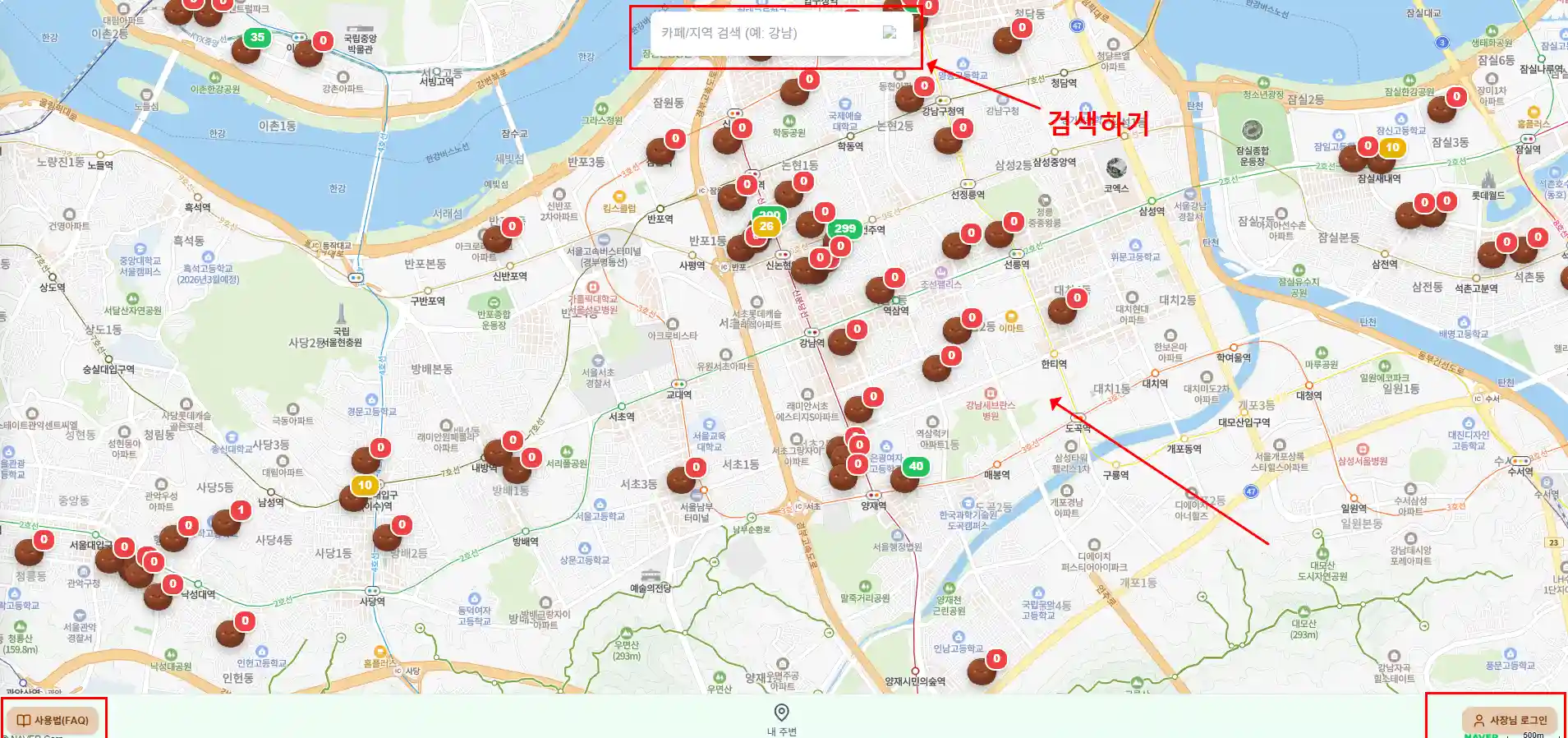The height and width of the screenshot is (738, 1568).
Task: Click the 국립서울현충원 monument icon
Action: point(341,314)
